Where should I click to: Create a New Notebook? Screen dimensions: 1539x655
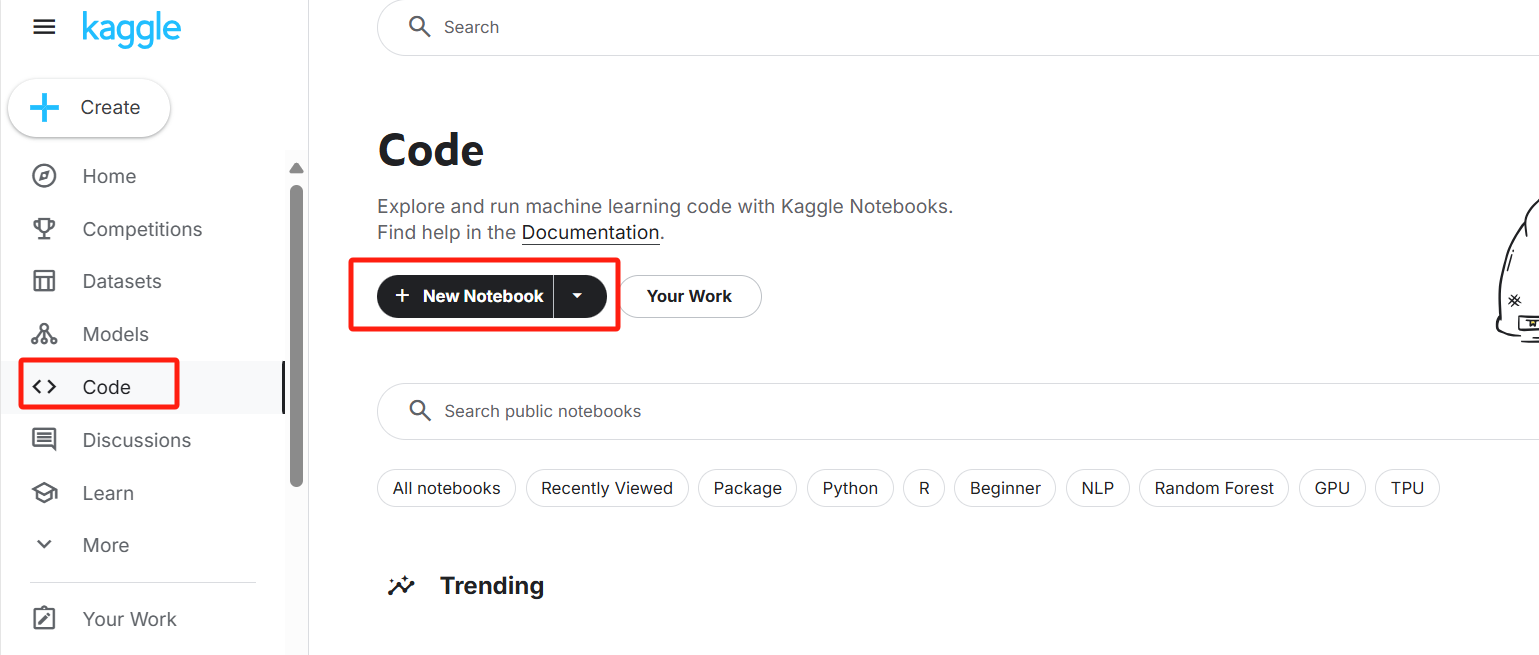(466, 296)
